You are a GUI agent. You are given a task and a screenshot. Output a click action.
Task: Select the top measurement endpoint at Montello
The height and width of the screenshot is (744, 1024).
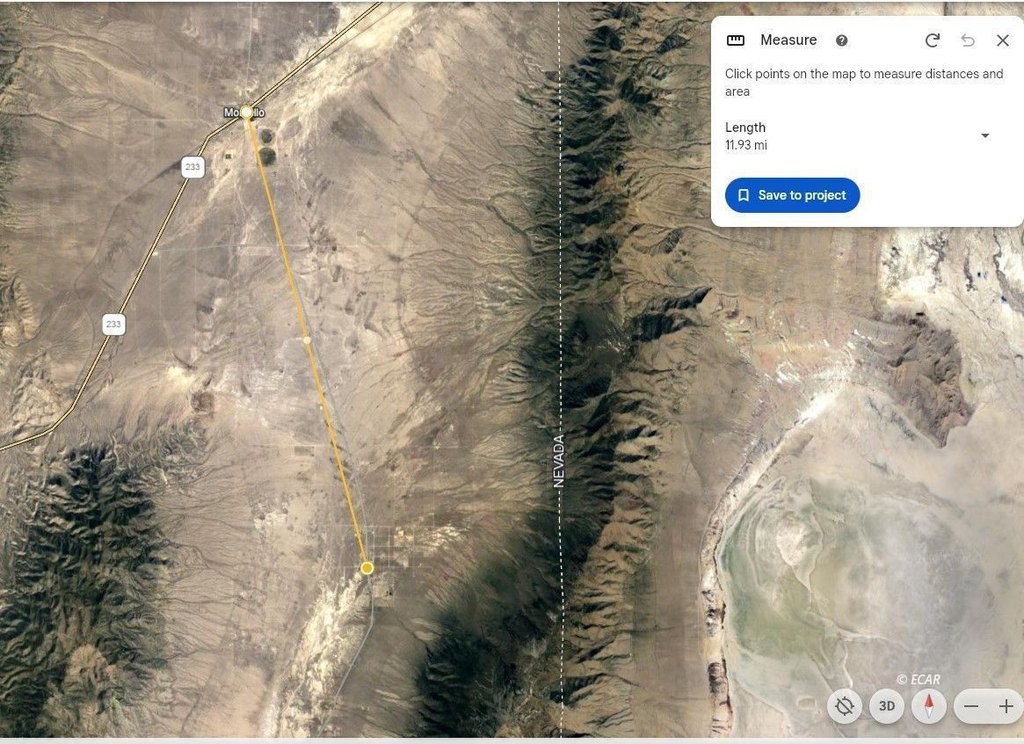(x=246, y=112)
